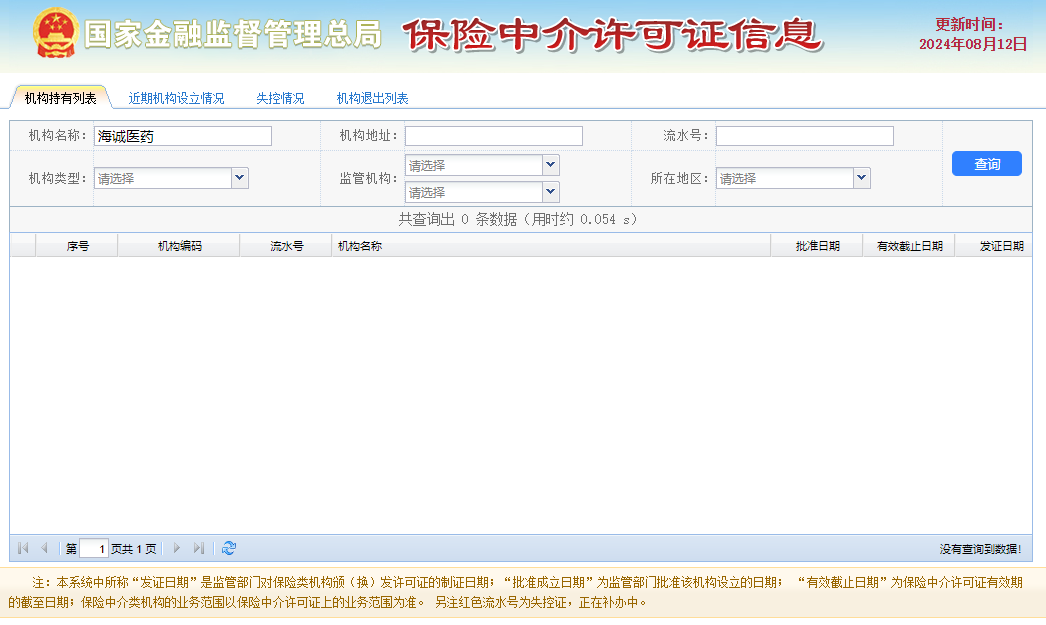1046x625 pixels.
Task: Click the 机构名称 input field
Action: (x=182, y=136)
